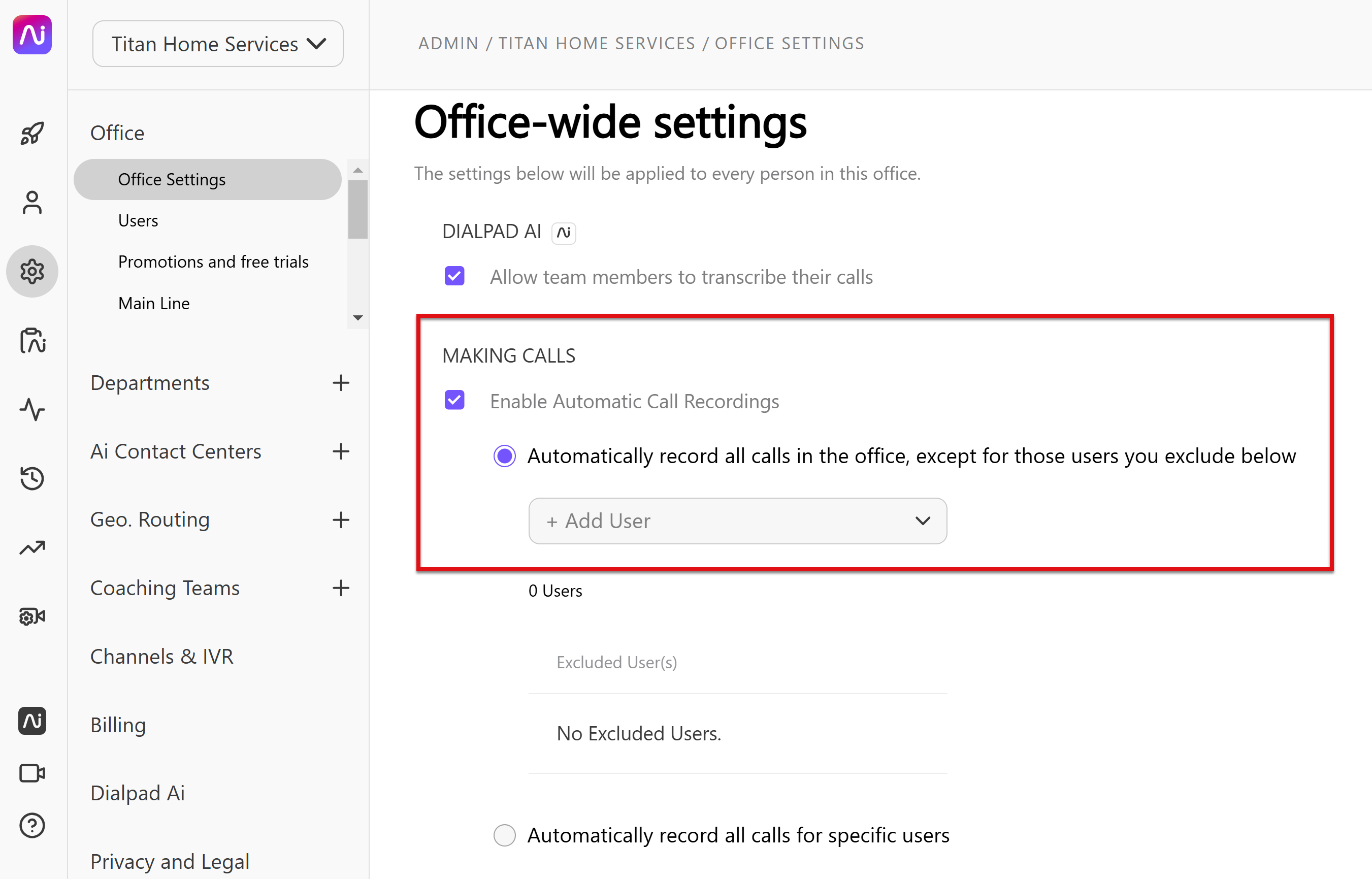Add a new Coaching Team with plus
The width and height of the screenshot is (1372, 879).
tap(341, 588)
